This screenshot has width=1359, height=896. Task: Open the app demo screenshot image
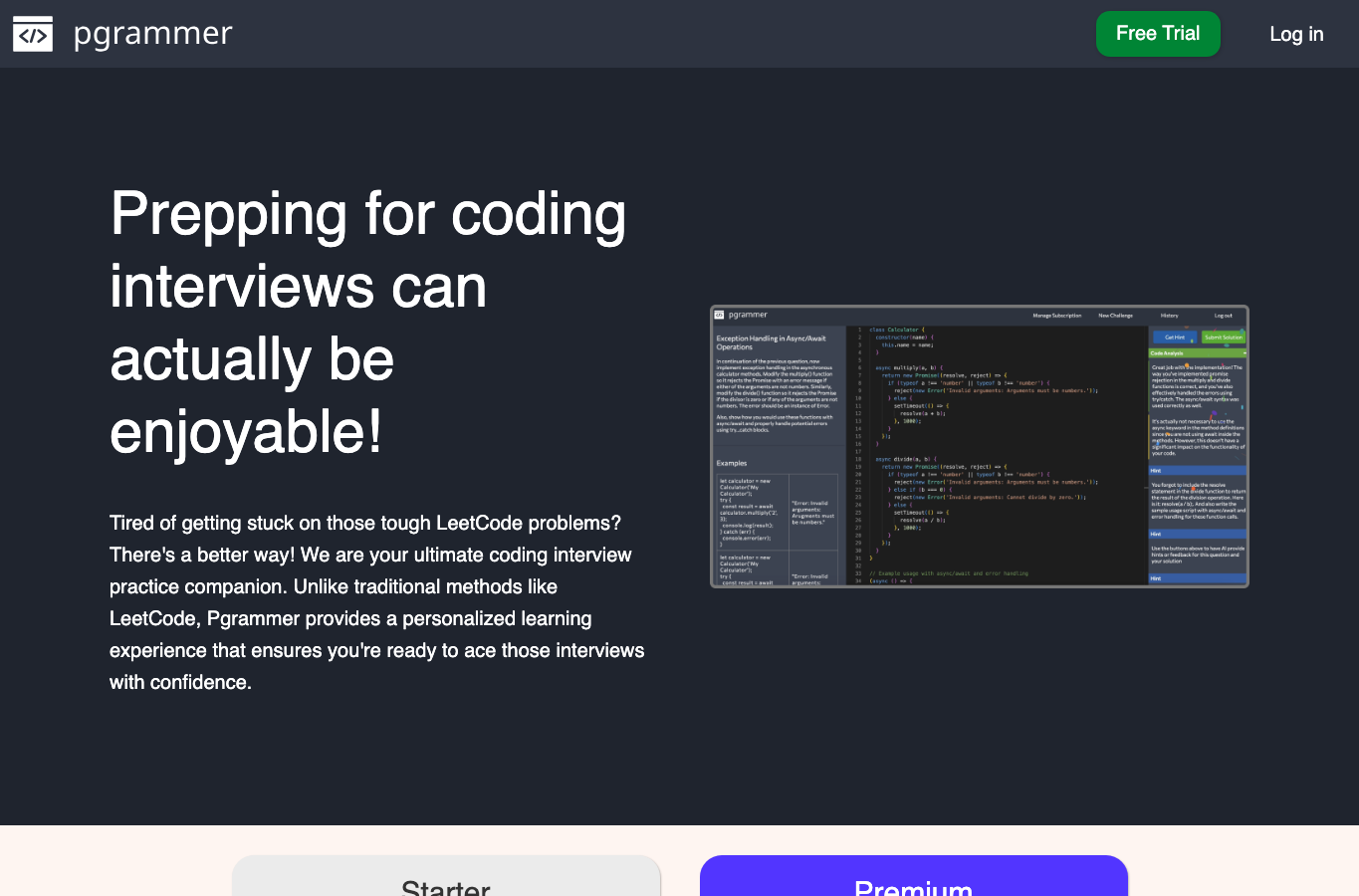[980, 446]
